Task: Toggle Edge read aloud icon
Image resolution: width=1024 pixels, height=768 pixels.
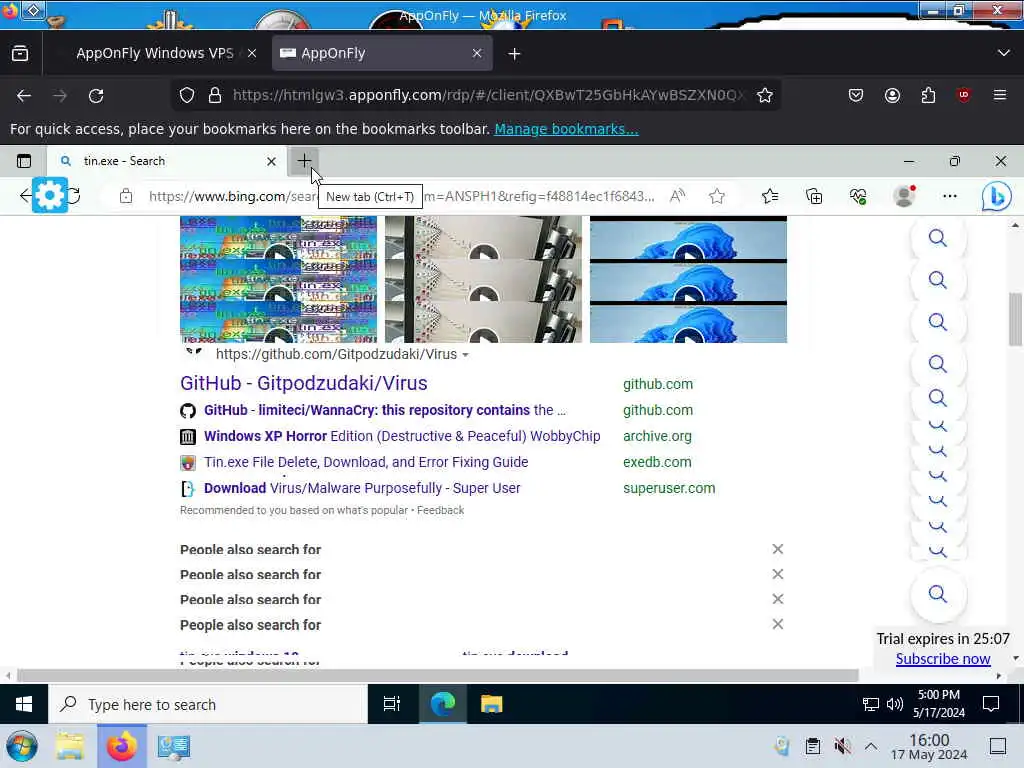Action: [677, 196]
